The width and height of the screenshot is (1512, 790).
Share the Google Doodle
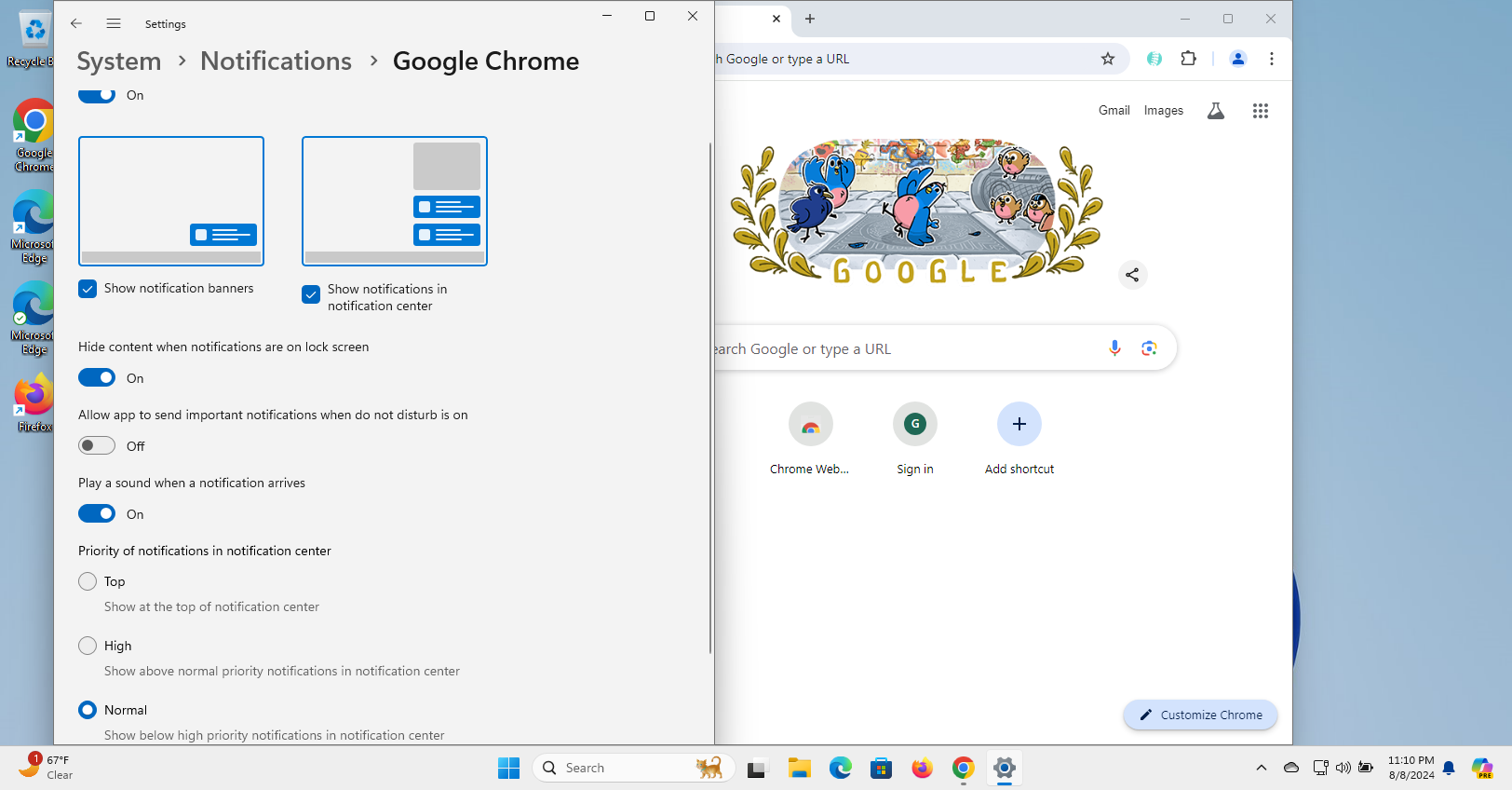tap(1132, 275)
